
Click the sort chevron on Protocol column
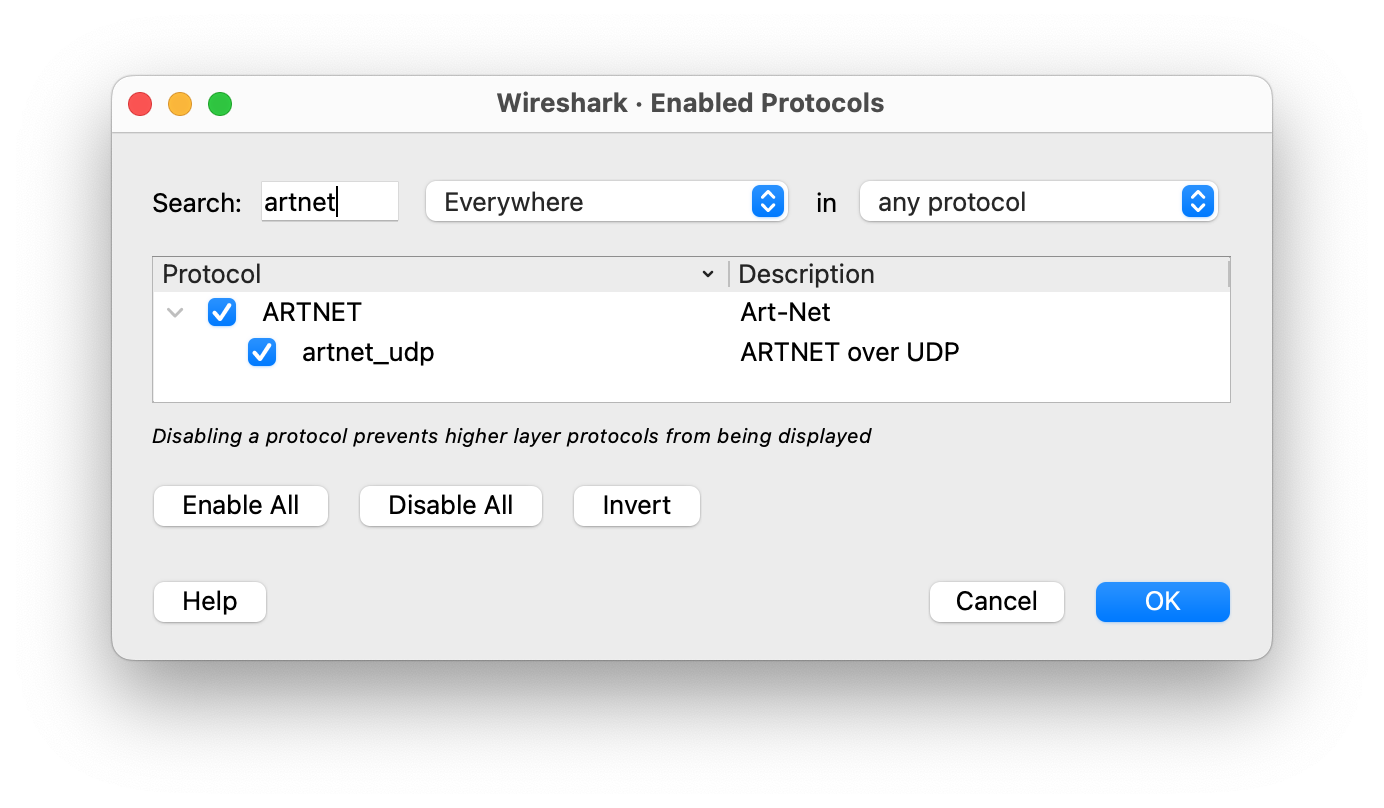[x=709, y=273]
